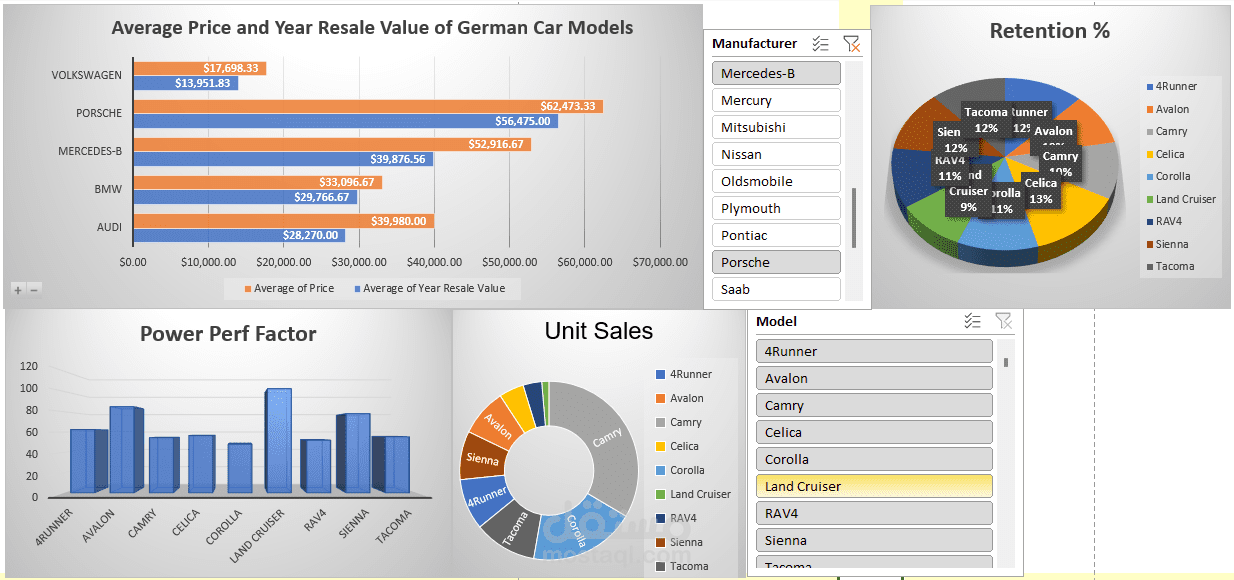Image resolution: width=1234 pixels, height=580 pixels.
Task: Choose RAV4 in Model slicer
Action: [874, 513]
